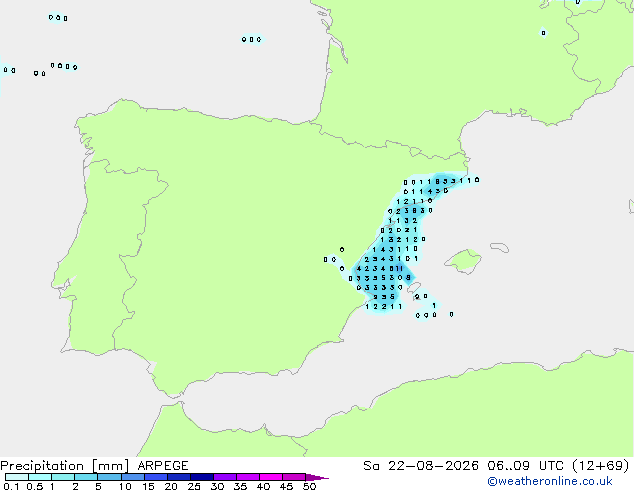The image size is (634, 490).
Task: Click the 40–45 mm magenta legend swatch
Action: (x=271, y=477)
